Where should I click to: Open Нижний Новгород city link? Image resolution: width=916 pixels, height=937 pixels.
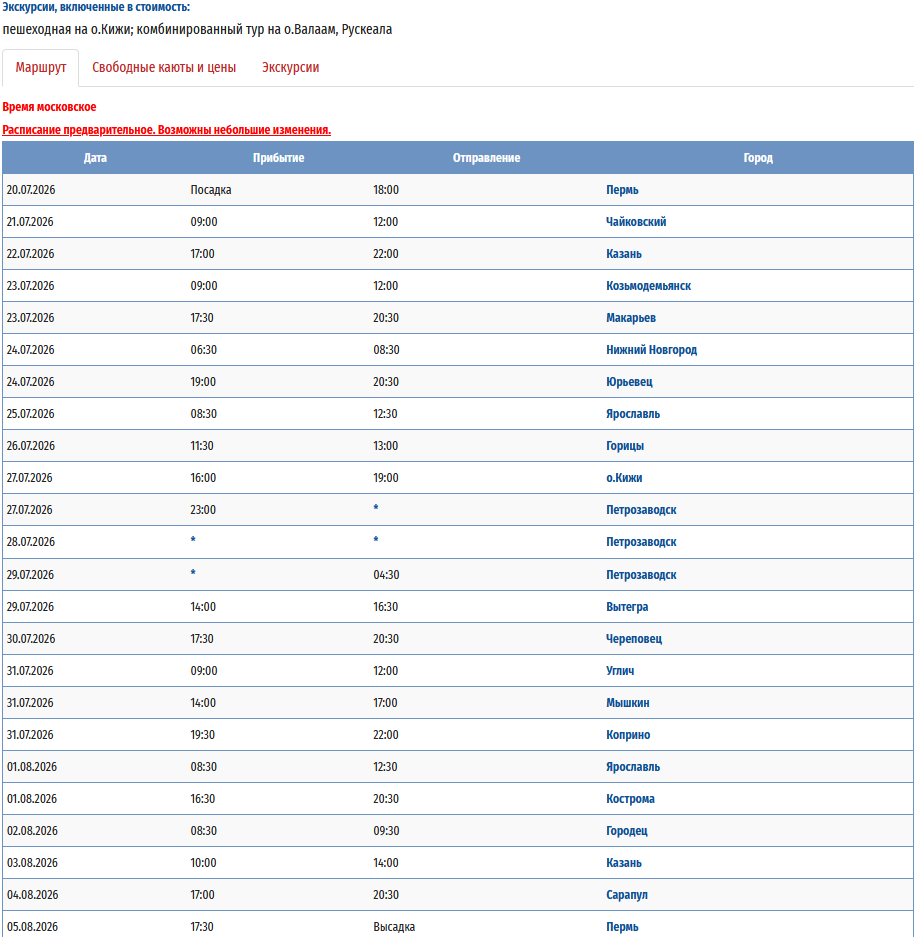point(651,350)
